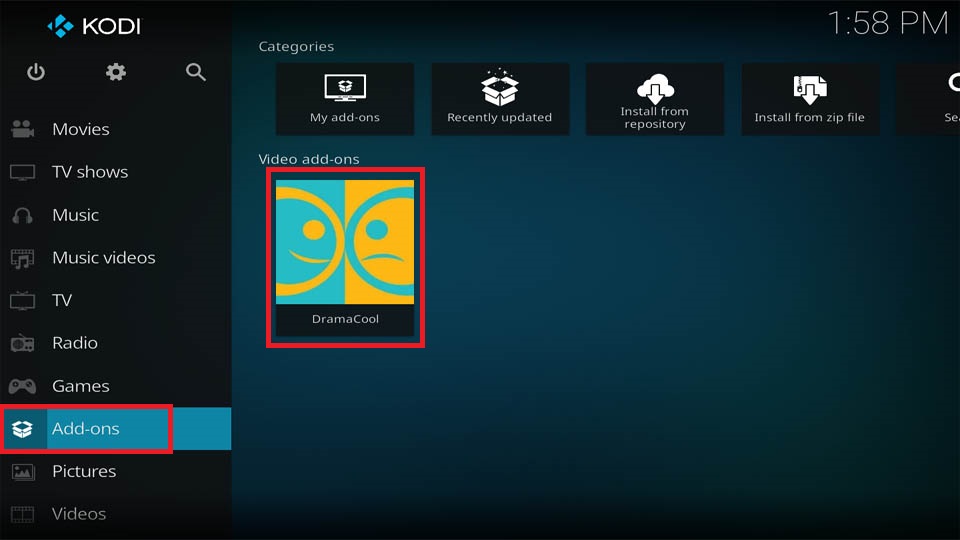Open TV shows menu item
Image resolution: width=960 pixels, height=540 pixels.
[x=116, y=172]
